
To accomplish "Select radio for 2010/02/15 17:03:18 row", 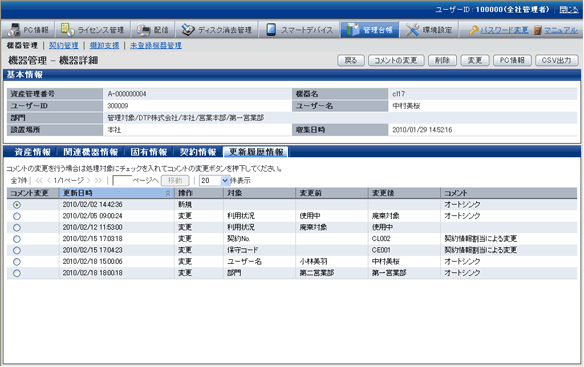I will click(17, 239).
